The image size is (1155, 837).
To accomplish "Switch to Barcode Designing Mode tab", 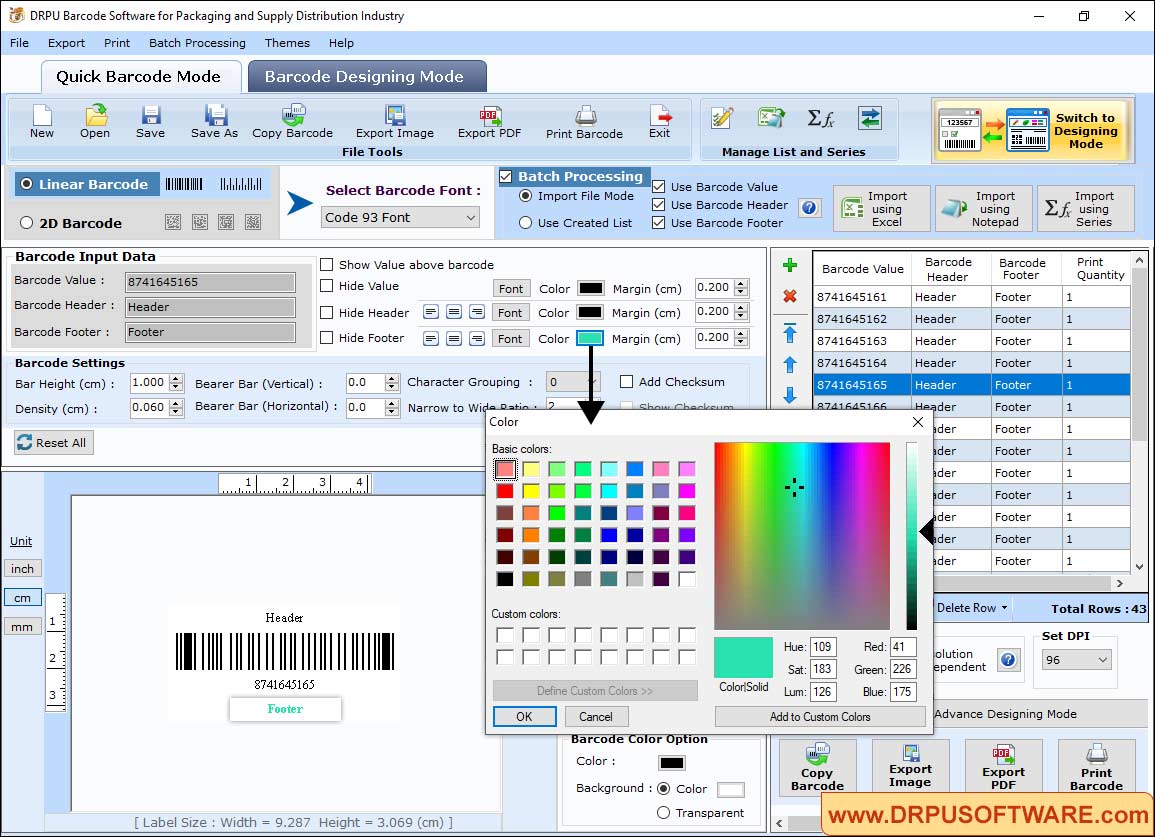I will [x=365, y=77].
